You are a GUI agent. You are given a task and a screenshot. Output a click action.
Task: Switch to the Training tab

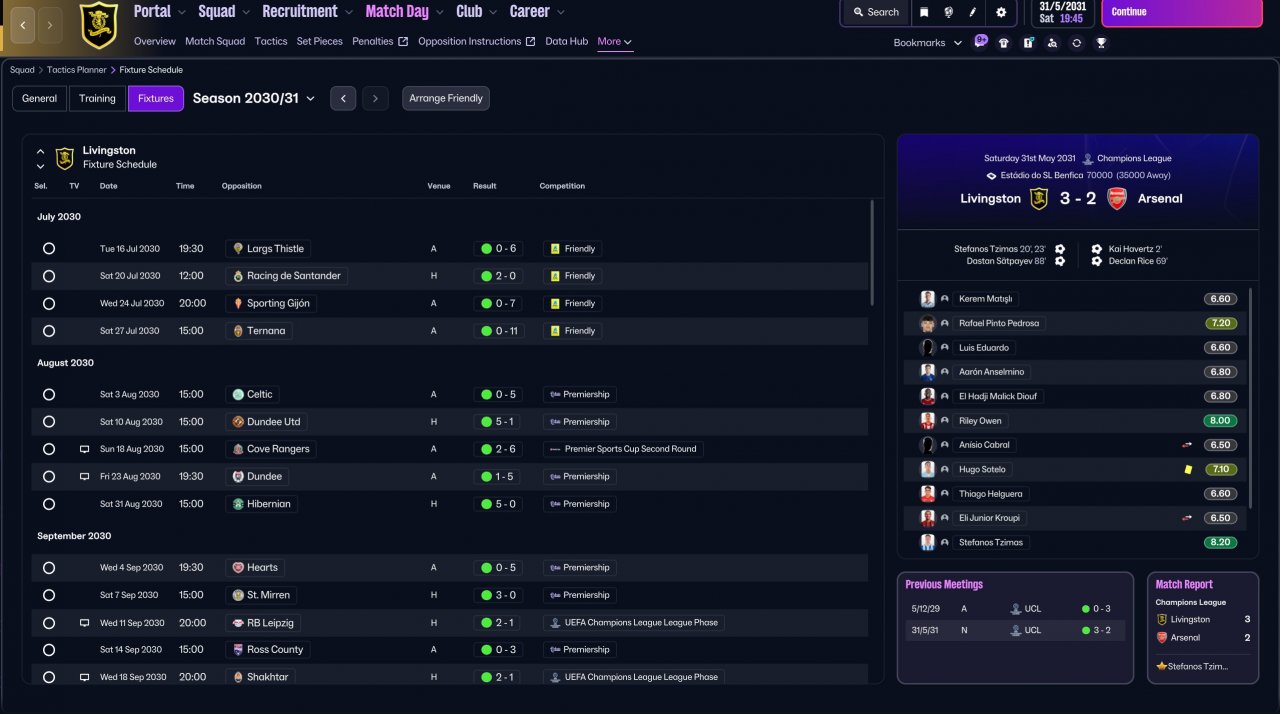click(x=98, y=98)
